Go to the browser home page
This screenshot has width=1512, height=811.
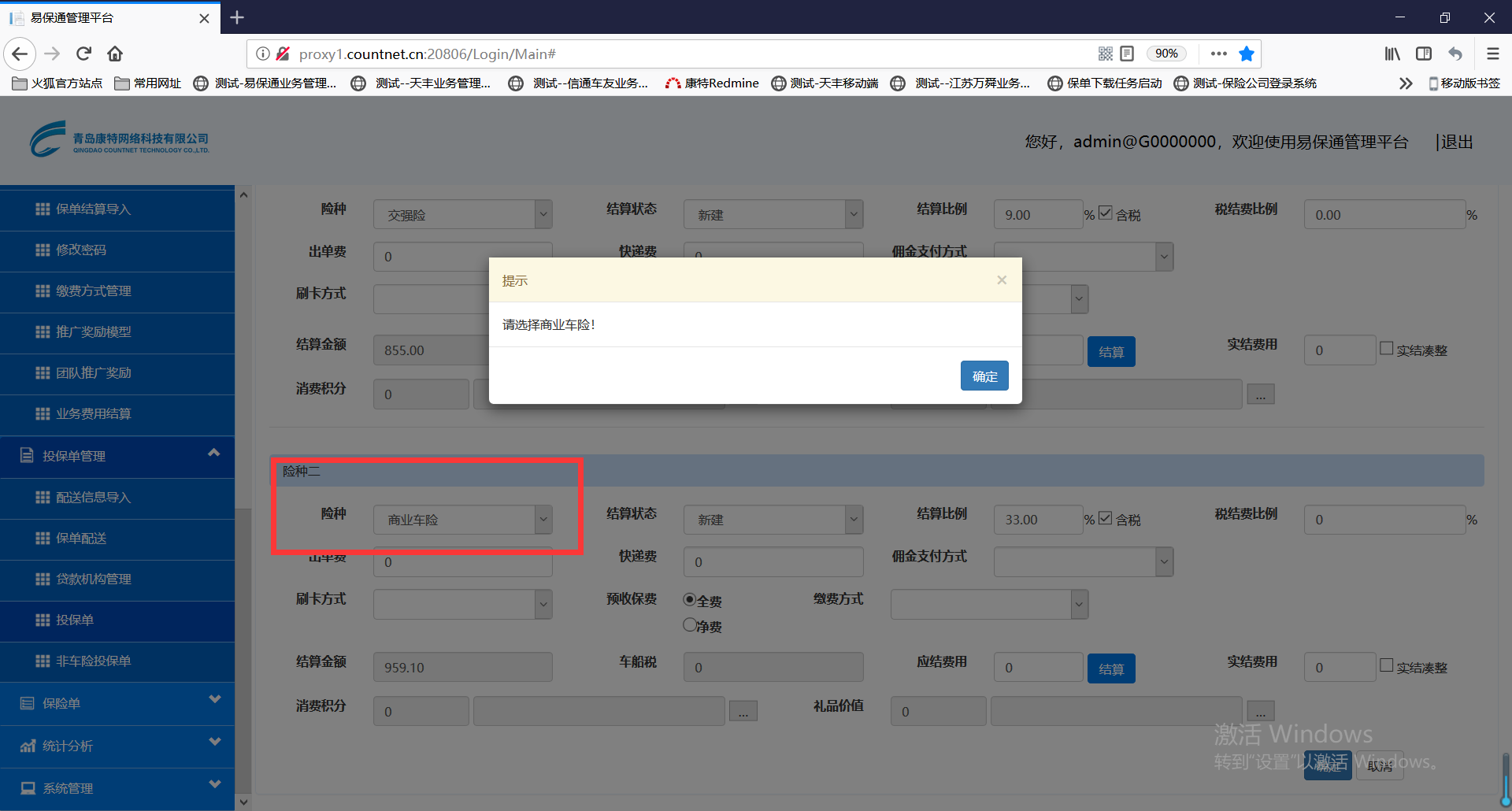[x=115, y=54]
